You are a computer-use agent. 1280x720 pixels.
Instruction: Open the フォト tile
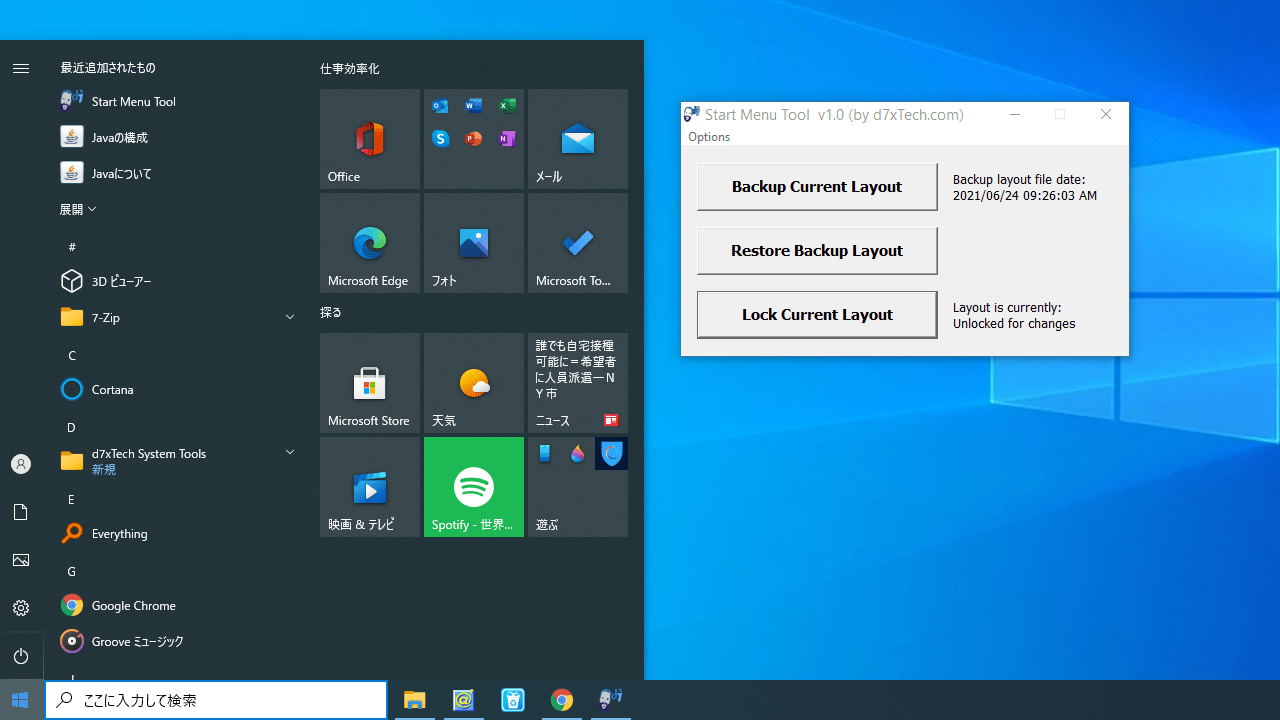click(474, 243)
